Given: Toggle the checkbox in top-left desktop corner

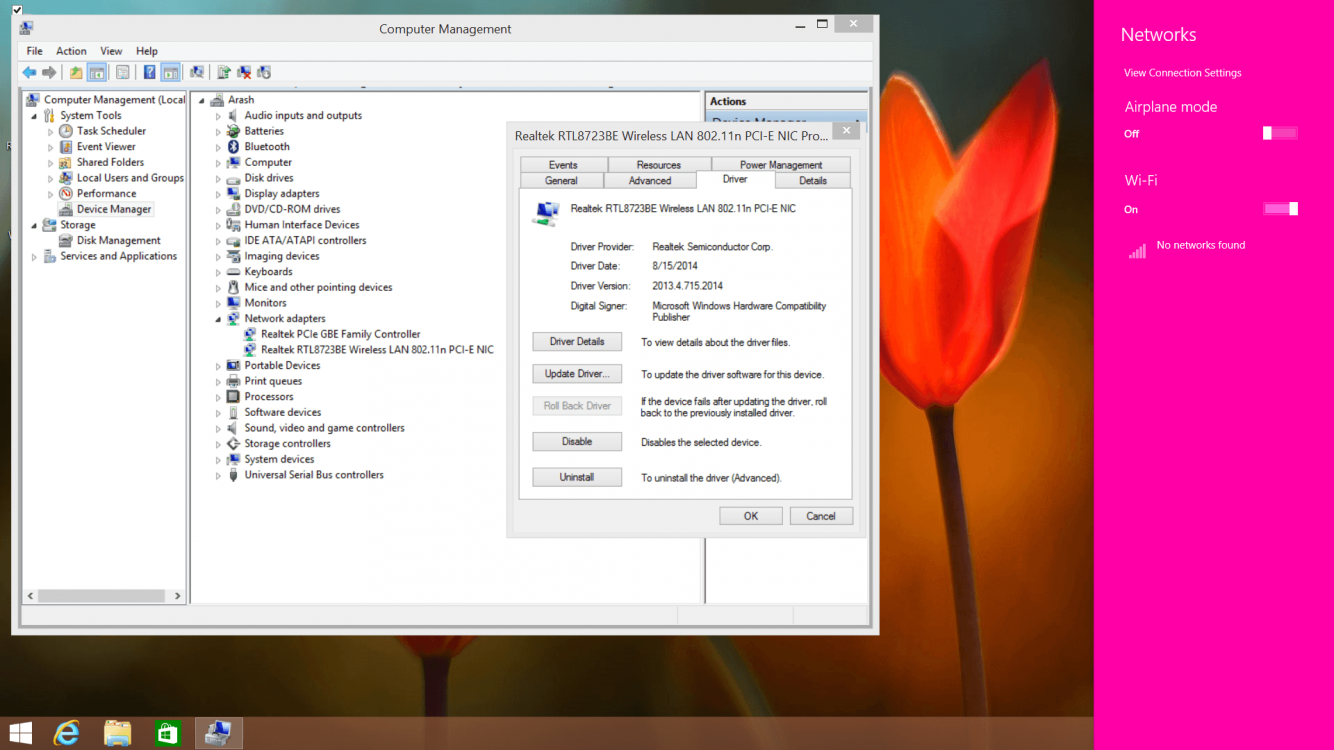Looking at the screenshot, I should click(x=17, y=10).
